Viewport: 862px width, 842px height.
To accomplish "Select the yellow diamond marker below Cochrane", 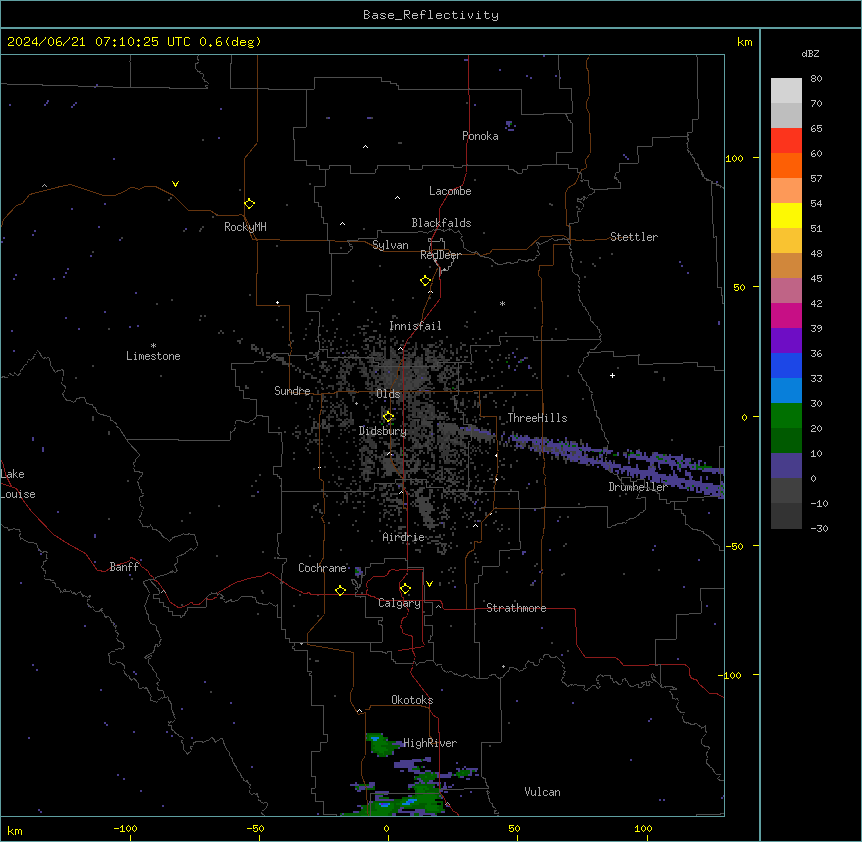I will (x=340, y=590).
